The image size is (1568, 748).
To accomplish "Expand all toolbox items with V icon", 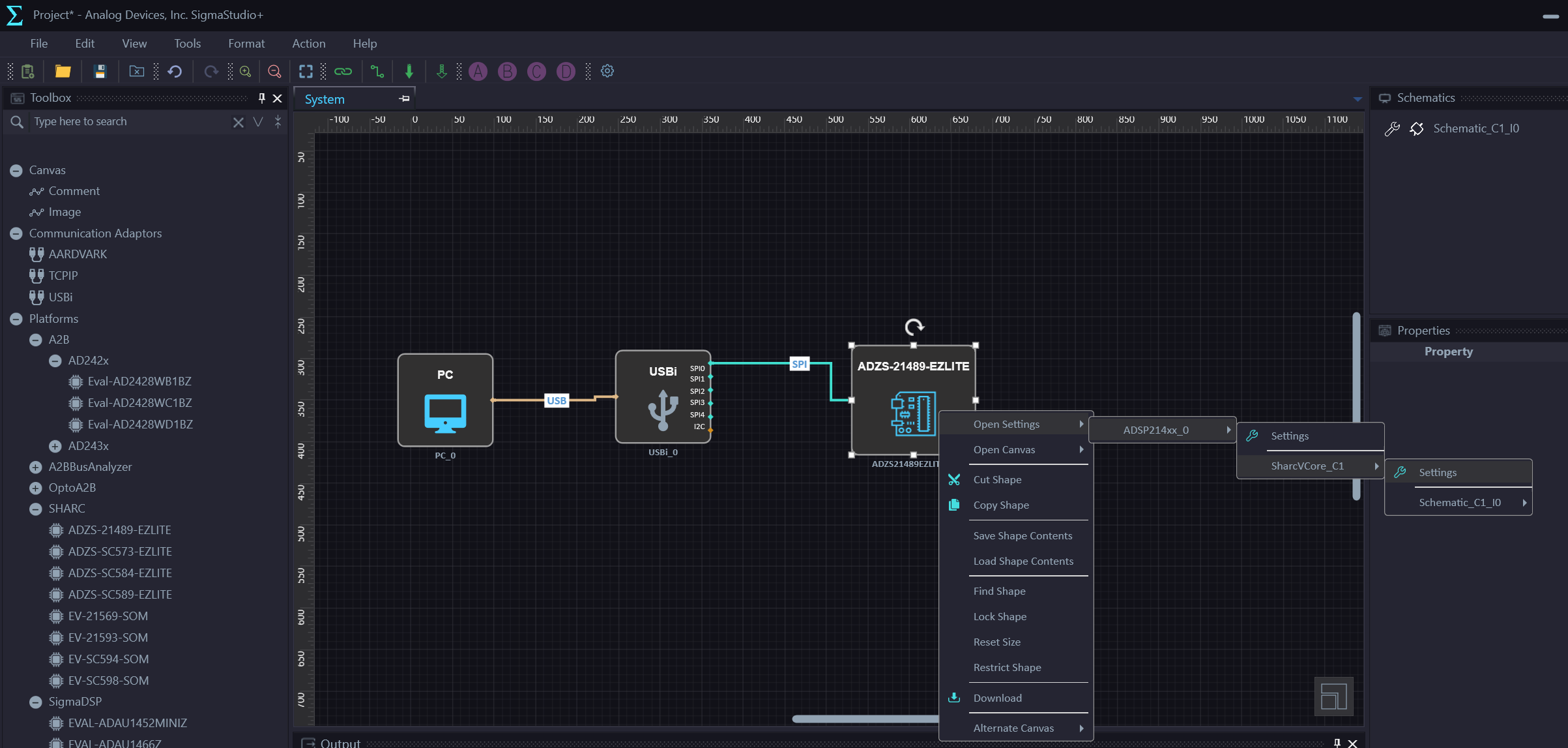I will click(258, 122).
